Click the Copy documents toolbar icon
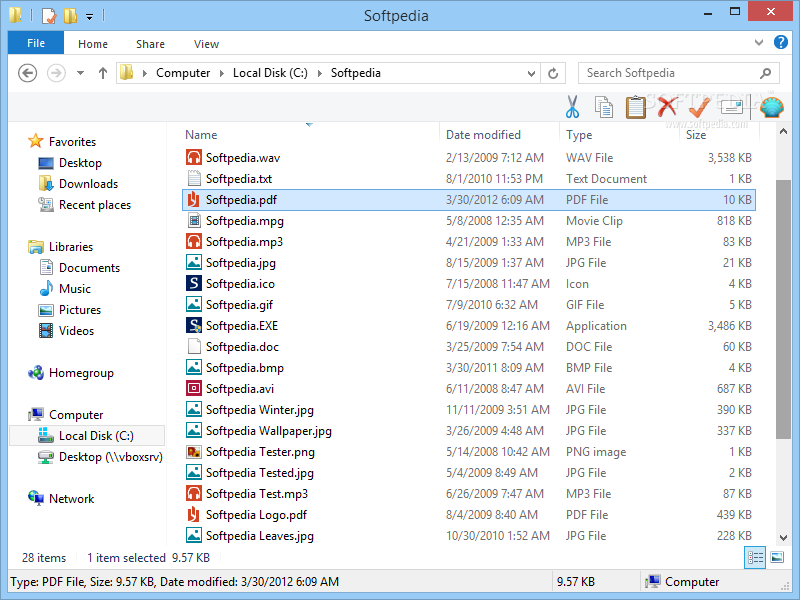The image size is (800, 600). [x=604, y=107]
